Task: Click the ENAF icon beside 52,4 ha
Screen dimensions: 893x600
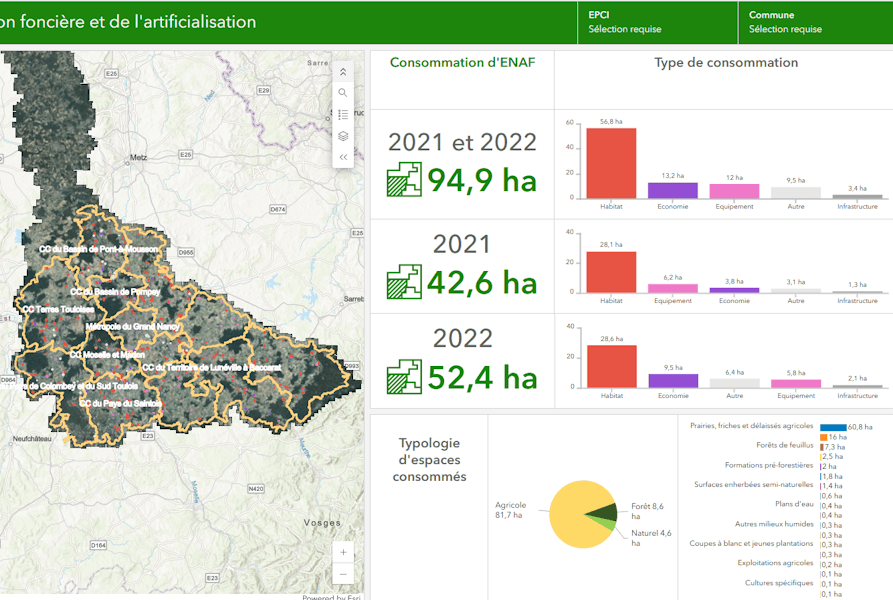Action: [x=404, y=376]
